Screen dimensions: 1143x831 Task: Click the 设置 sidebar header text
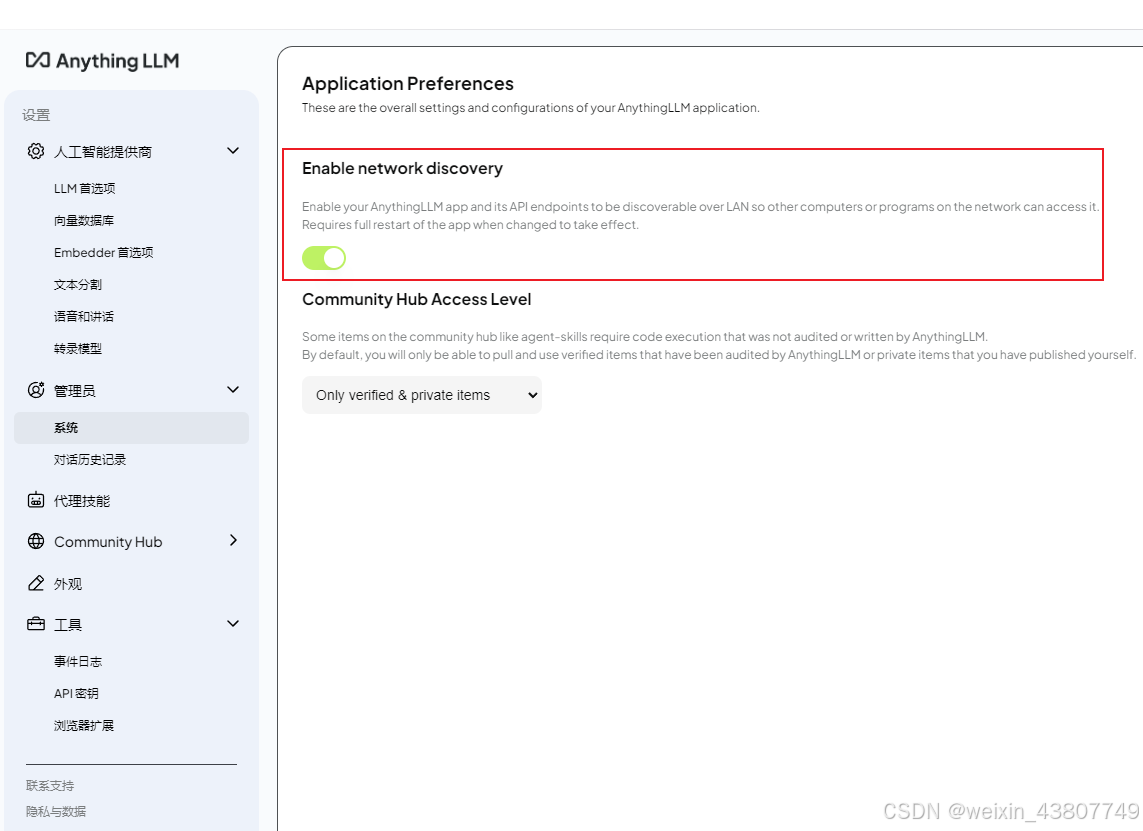point(36,115)
